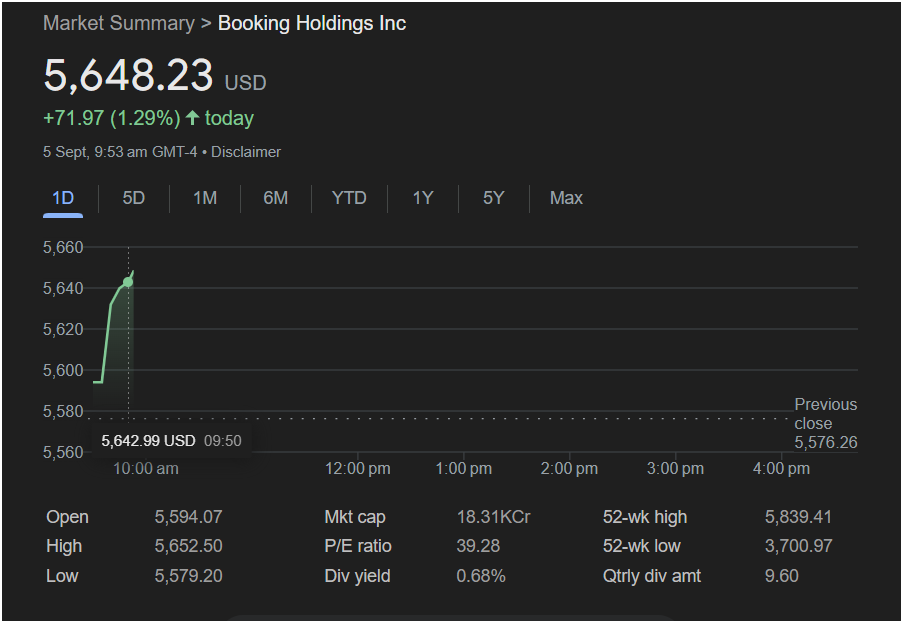Click the Mkt cap value 18.31KCr
Image resolution: width=903 pixels, height=623 pixels.
494,517
